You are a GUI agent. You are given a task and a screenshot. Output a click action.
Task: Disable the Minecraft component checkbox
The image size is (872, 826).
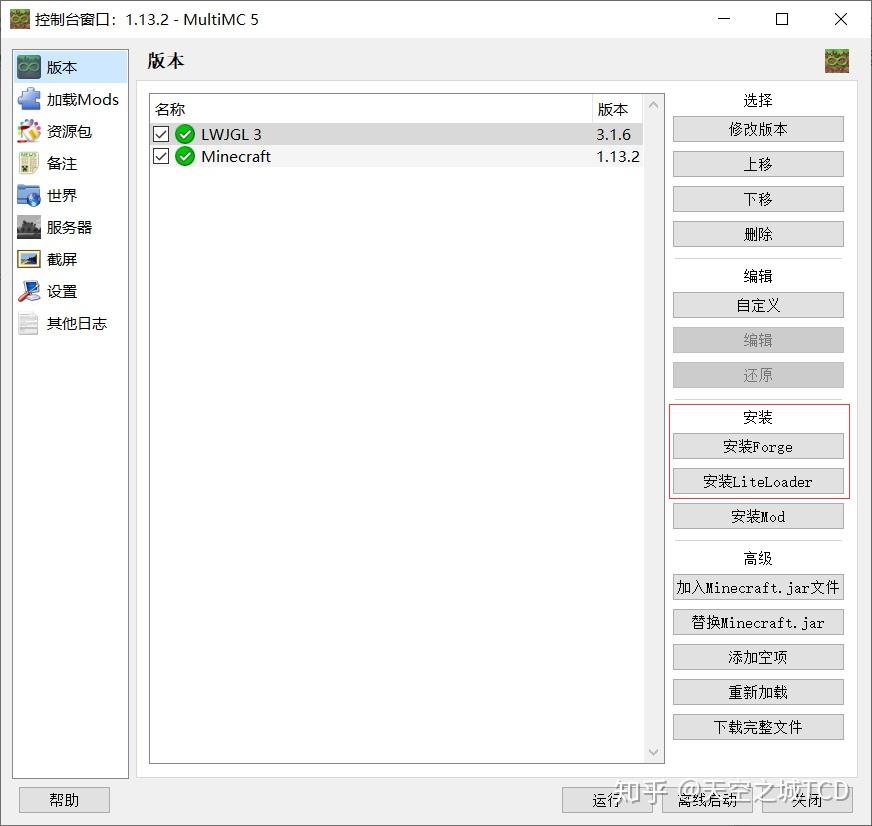(x=161, y=156)
